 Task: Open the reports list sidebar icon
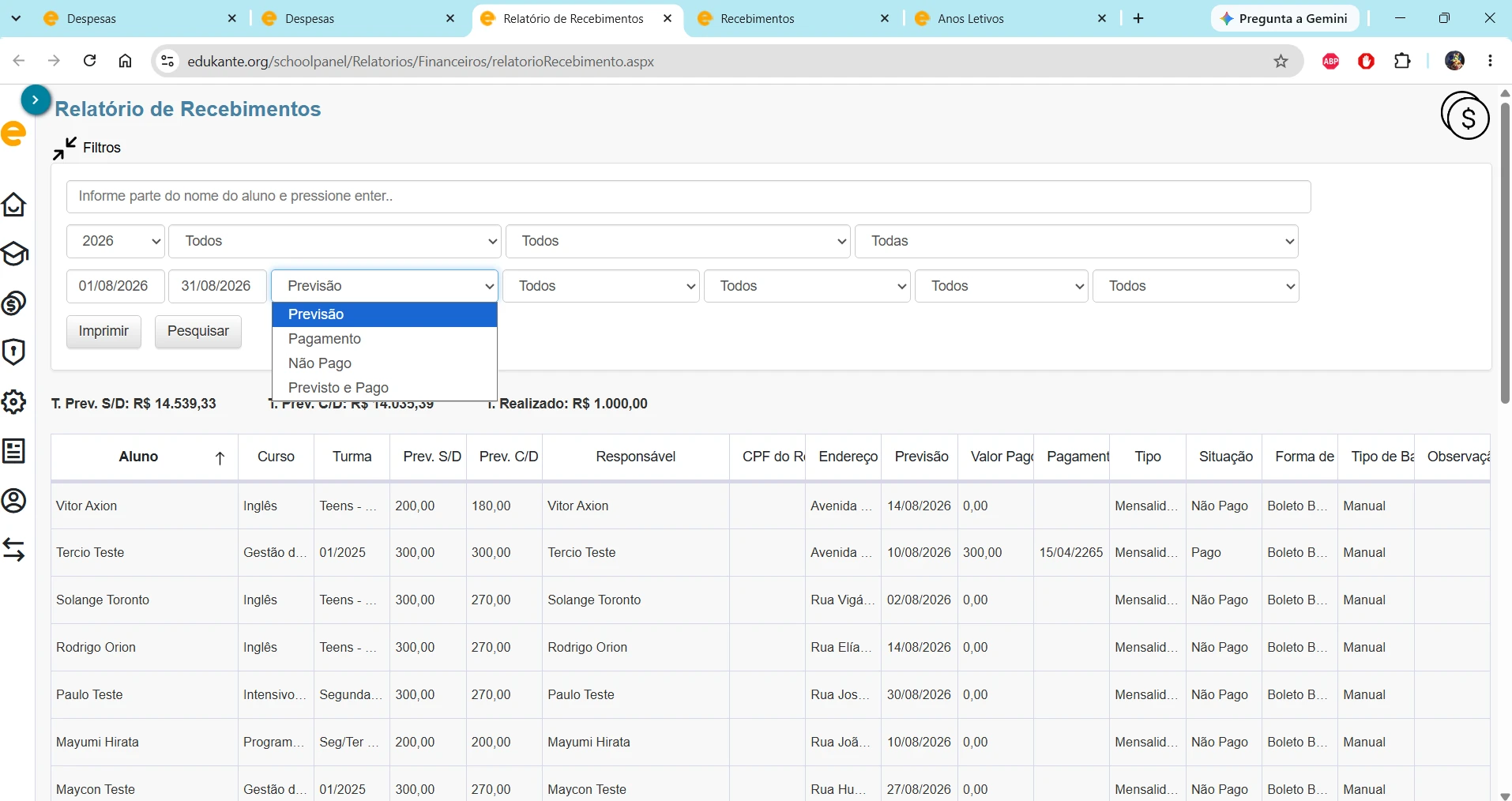click(14, 451)
